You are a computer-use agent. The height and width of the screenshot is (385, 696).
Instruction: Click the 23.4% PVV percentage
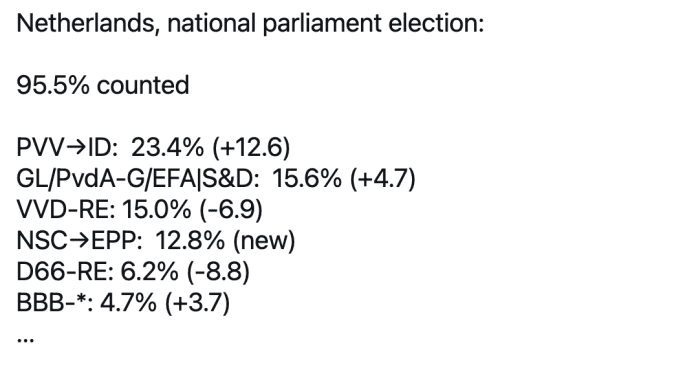point(167,147)
